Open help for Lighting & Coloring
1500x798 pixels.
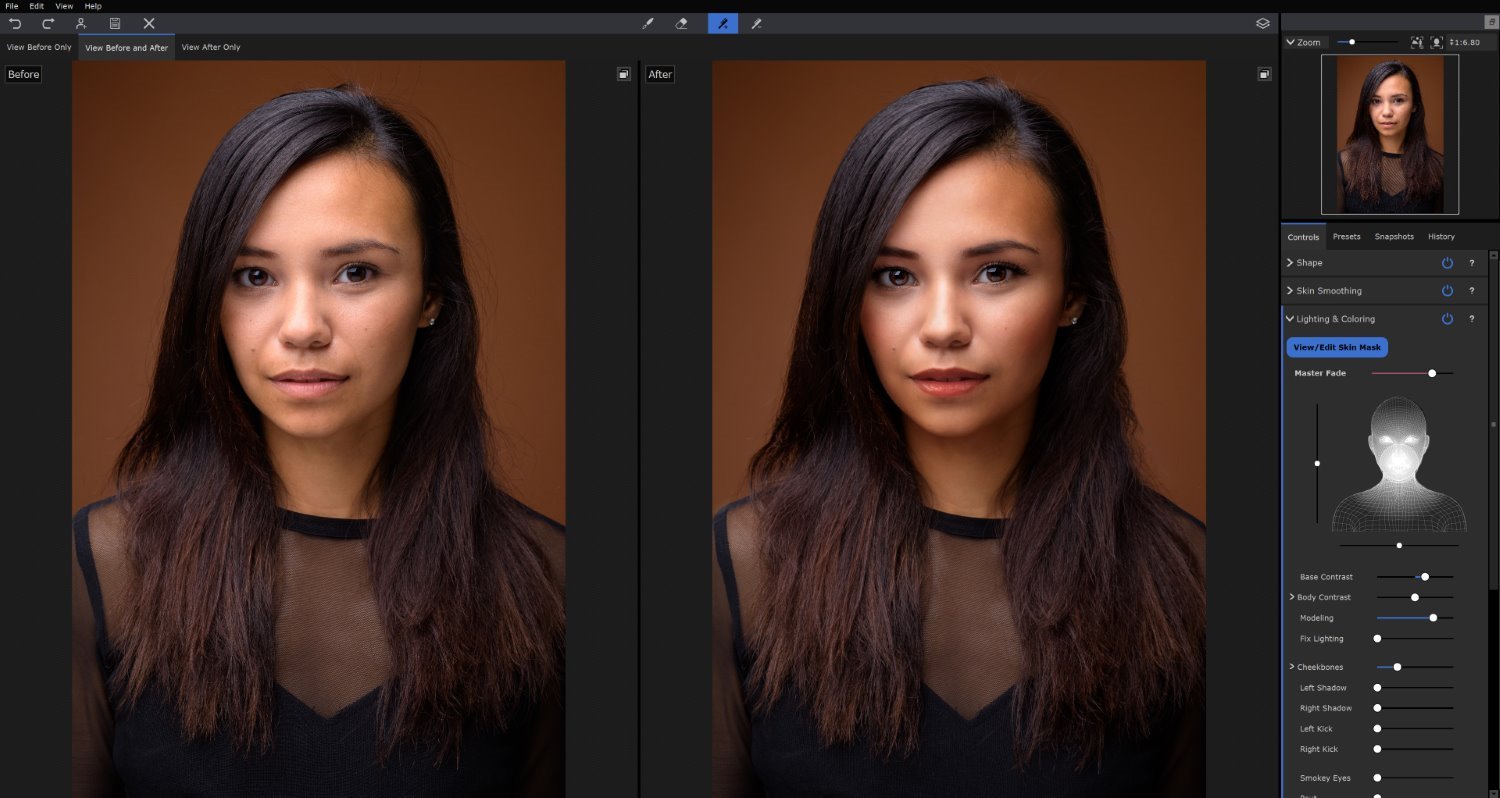point(1472,319)
